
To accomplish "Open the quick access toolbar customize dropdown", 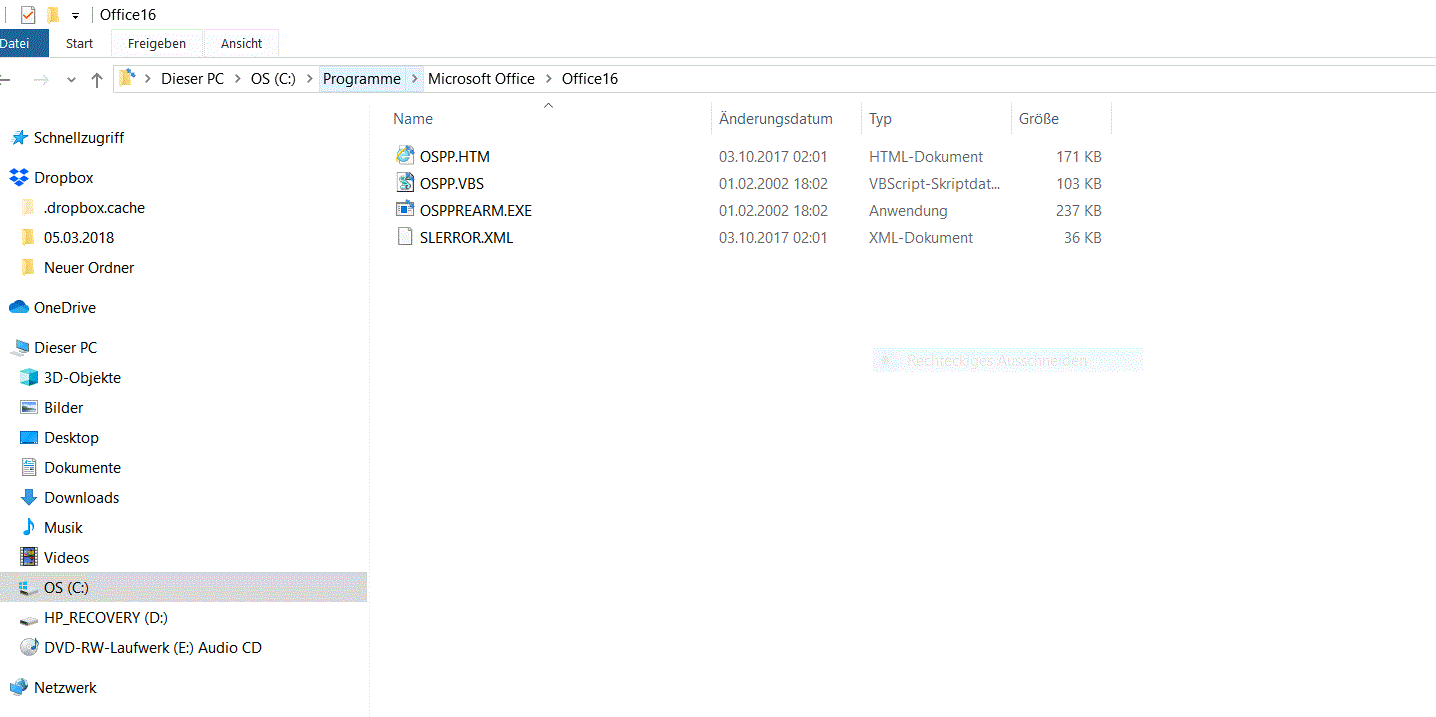I will click(x=75, y=16).
